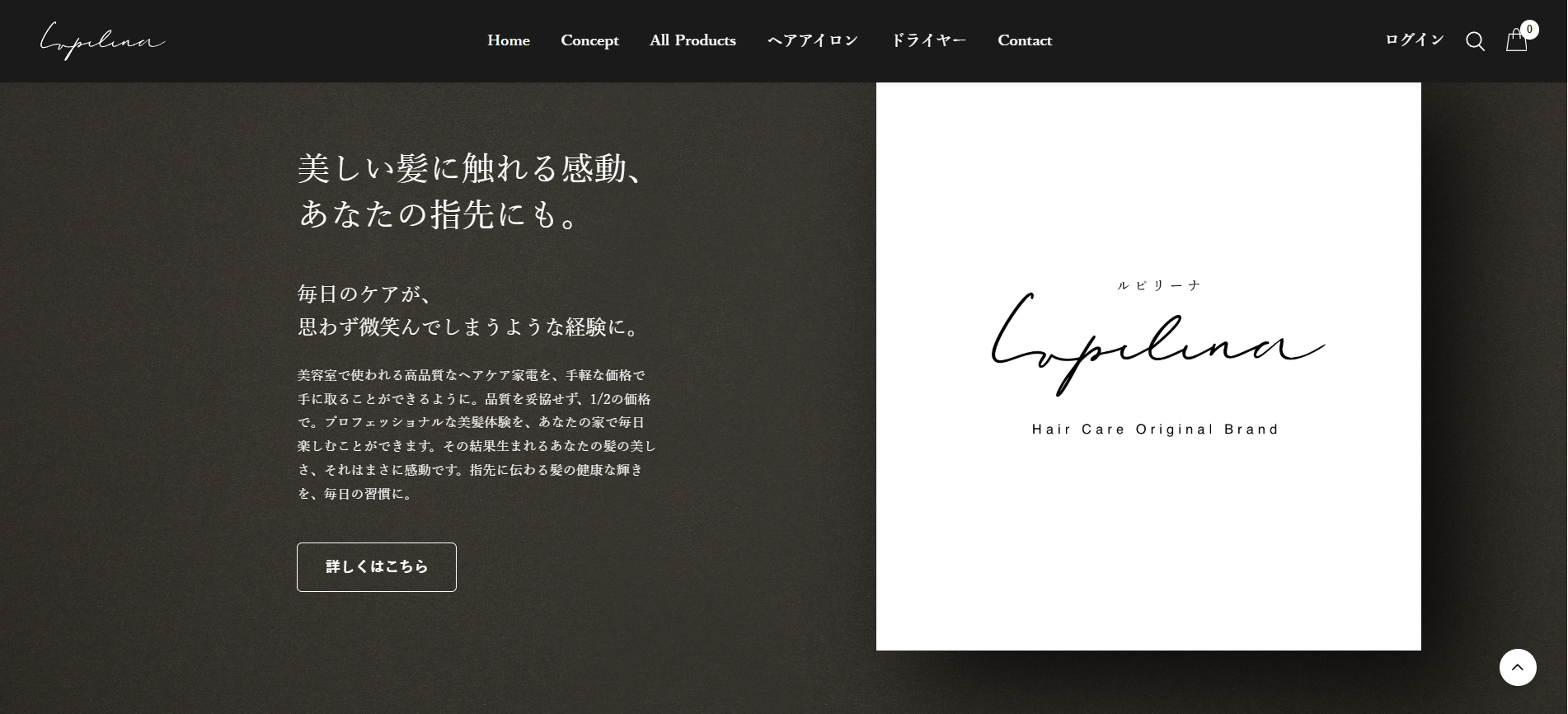Image resolution: width=1568 pixels, height=714 pixels.
Task: Click the cart item count badge
Action: pos(1529,30)
